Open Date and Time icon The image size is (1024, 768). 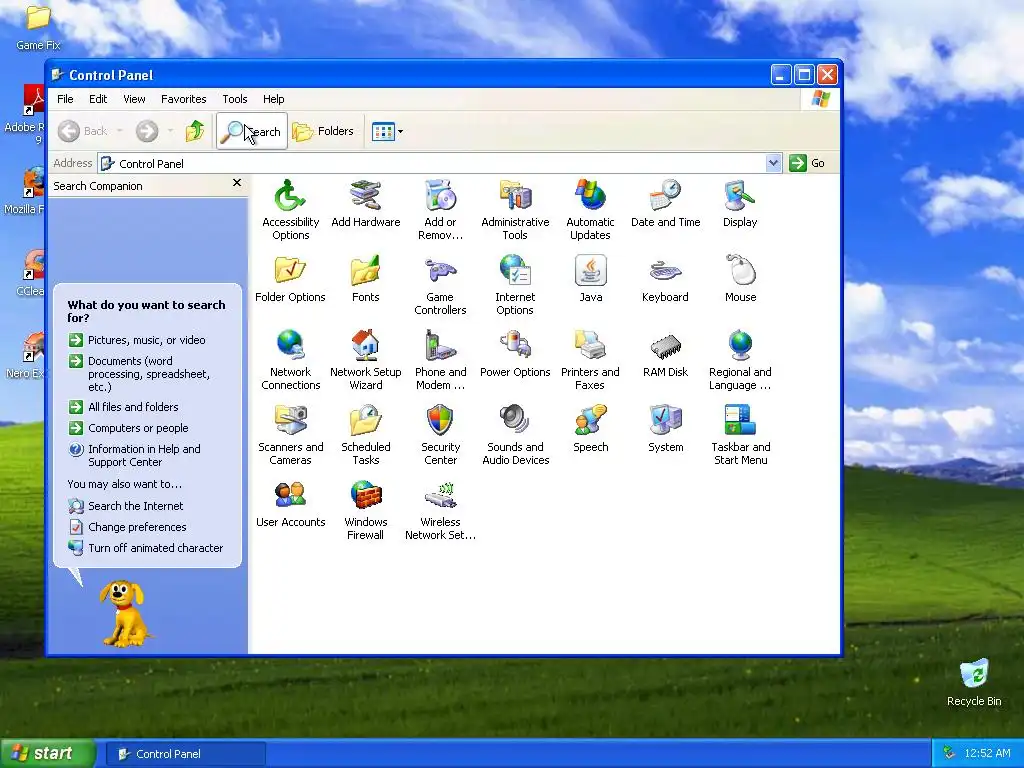pyautogui.click(x=665, y=203)
